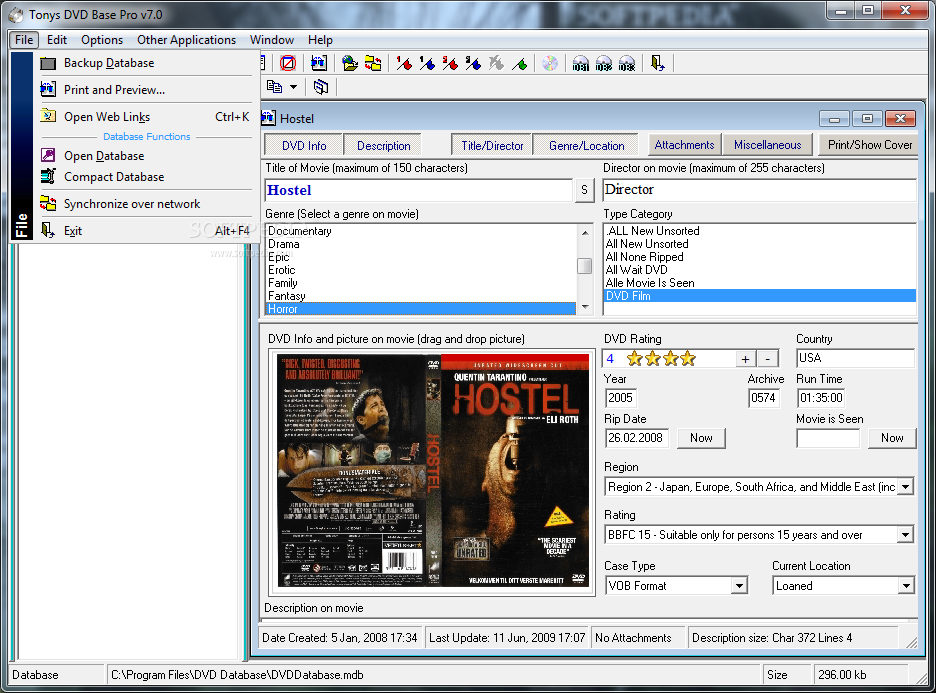Click the Run Time field
Screen dimensions: 936x693
point(821,398)
